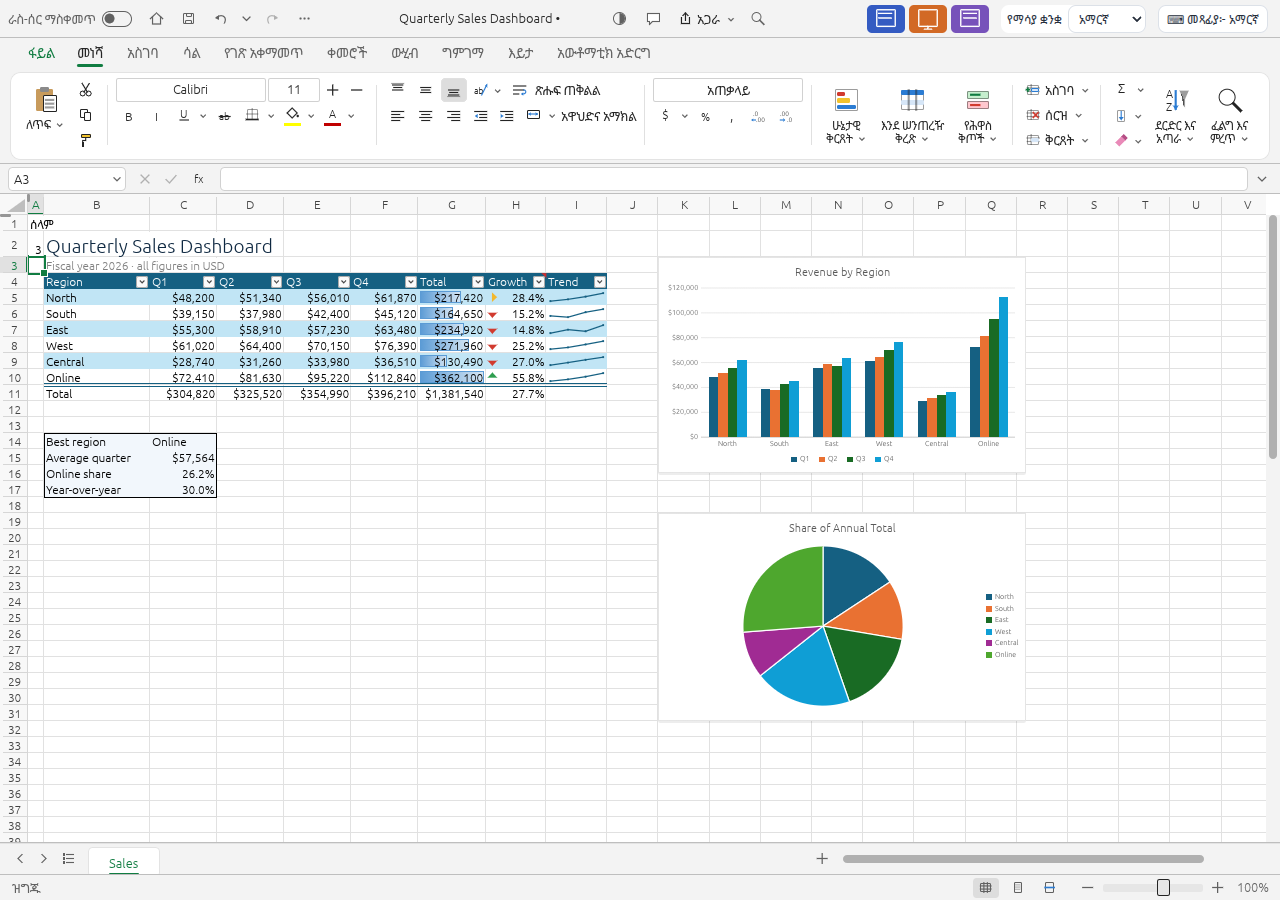The height and width of the screenshot is (900, 1280).
Task: Apply the red font color swatch
Action: pyautogui.click(x=332, y=116)
